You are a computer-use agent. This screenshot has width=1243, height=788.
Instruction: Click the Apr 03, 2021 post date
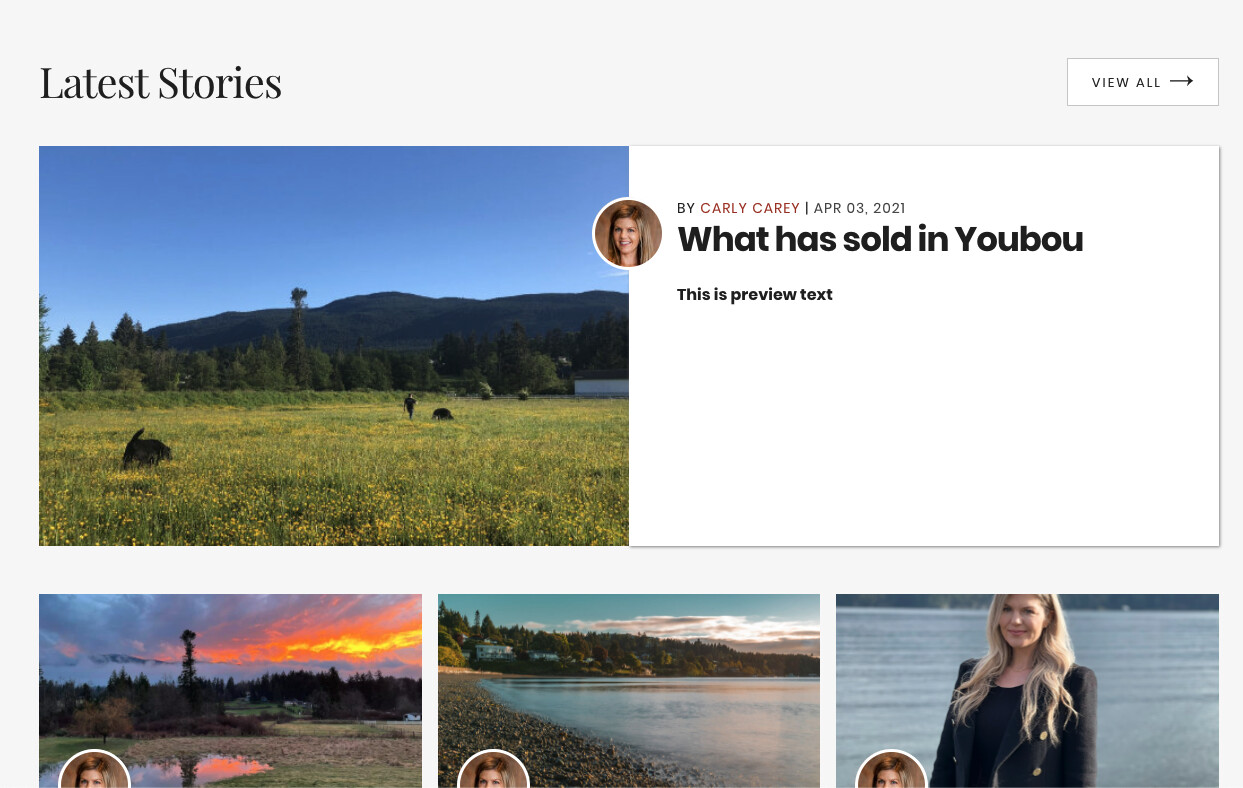(x=859, y=208)
